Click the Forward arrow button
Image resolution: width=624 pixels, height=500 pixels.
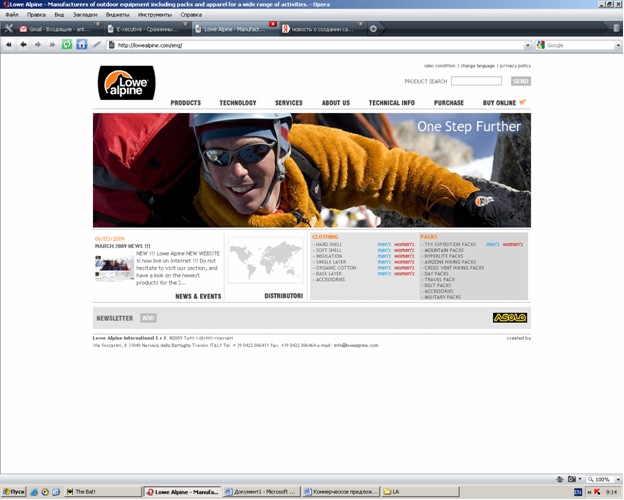point(38,45)
